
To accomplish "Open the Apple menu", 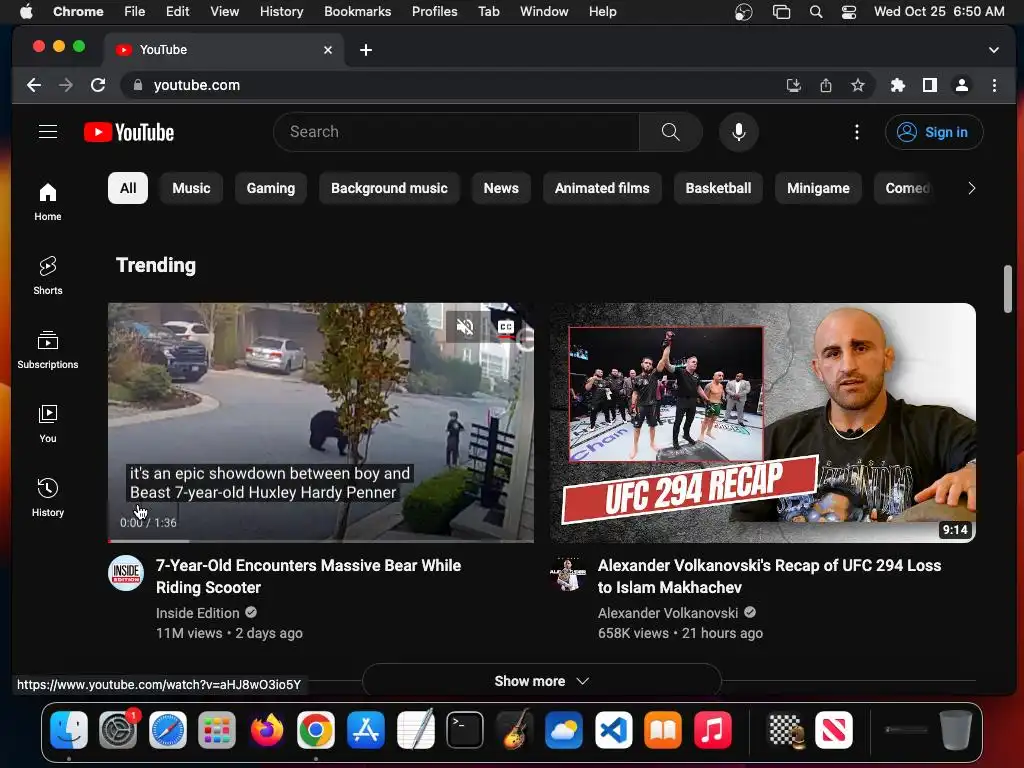I will pyautogui.click(x=26, y=11).
